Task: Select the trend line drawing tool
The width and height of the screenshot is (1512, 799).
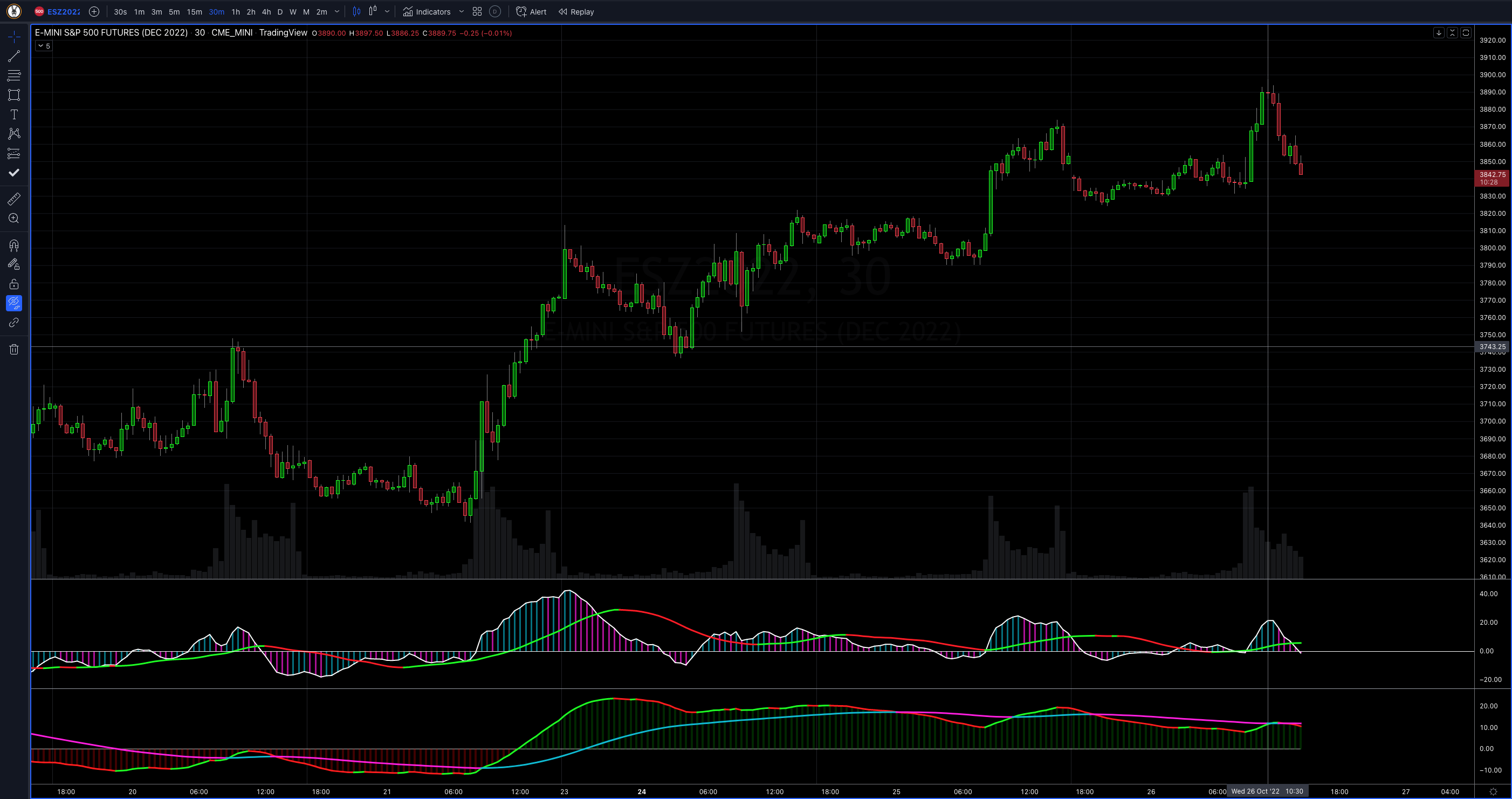Action: coord(14,56)
